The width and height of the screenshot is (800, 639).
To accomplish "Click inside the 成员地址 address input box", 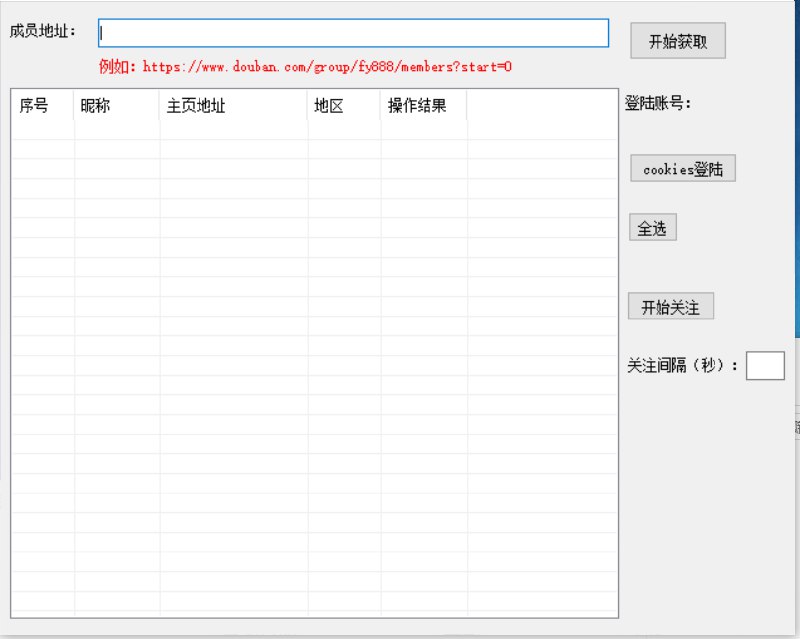I will [x=350, y=33].
